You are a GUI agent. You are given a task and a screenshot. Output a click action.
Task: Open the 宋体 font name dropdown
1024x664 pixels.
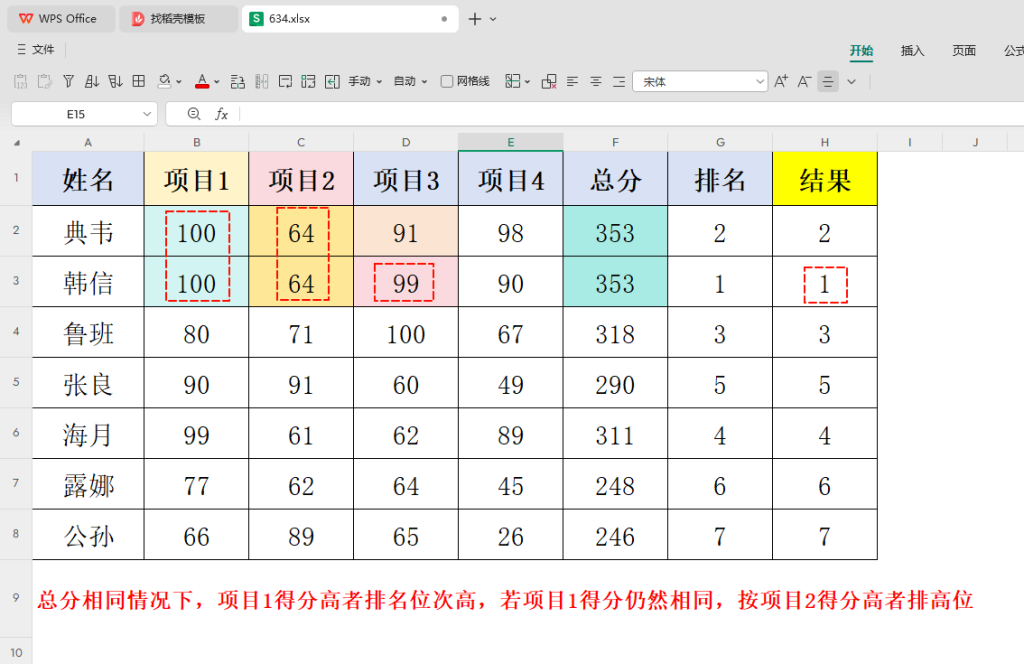coord(760,82)
